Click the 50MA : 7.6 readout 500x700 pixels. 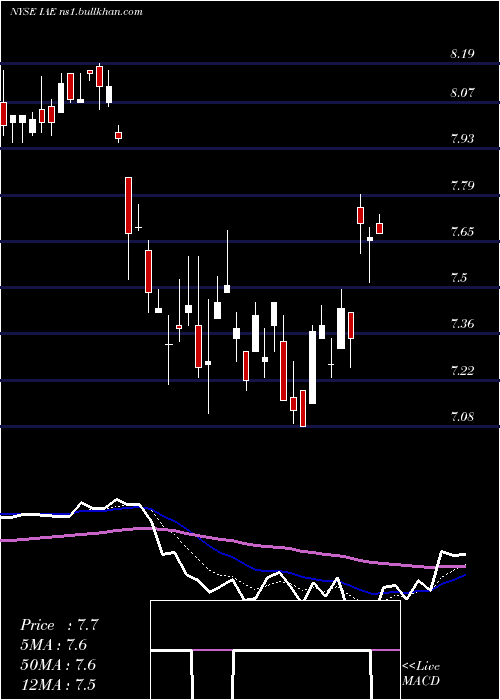pyautogui.click(x=58, y=665)
